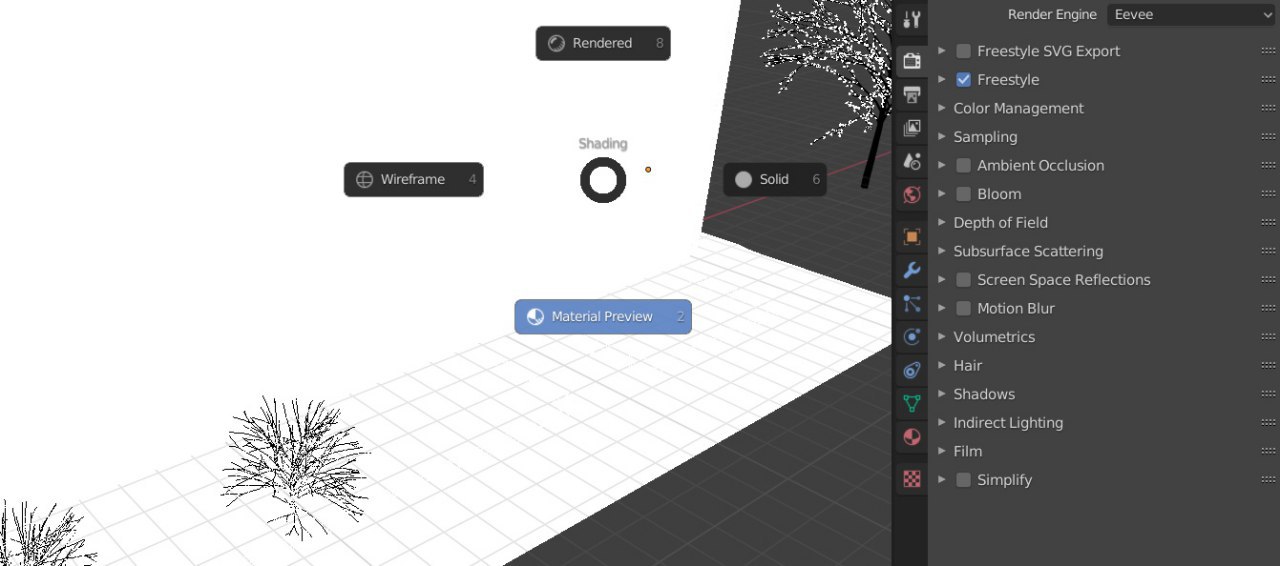Open the Render Engine Eevee dropdown
The height and width of the screenshot is (566, 1280).
pos(1191,15)
